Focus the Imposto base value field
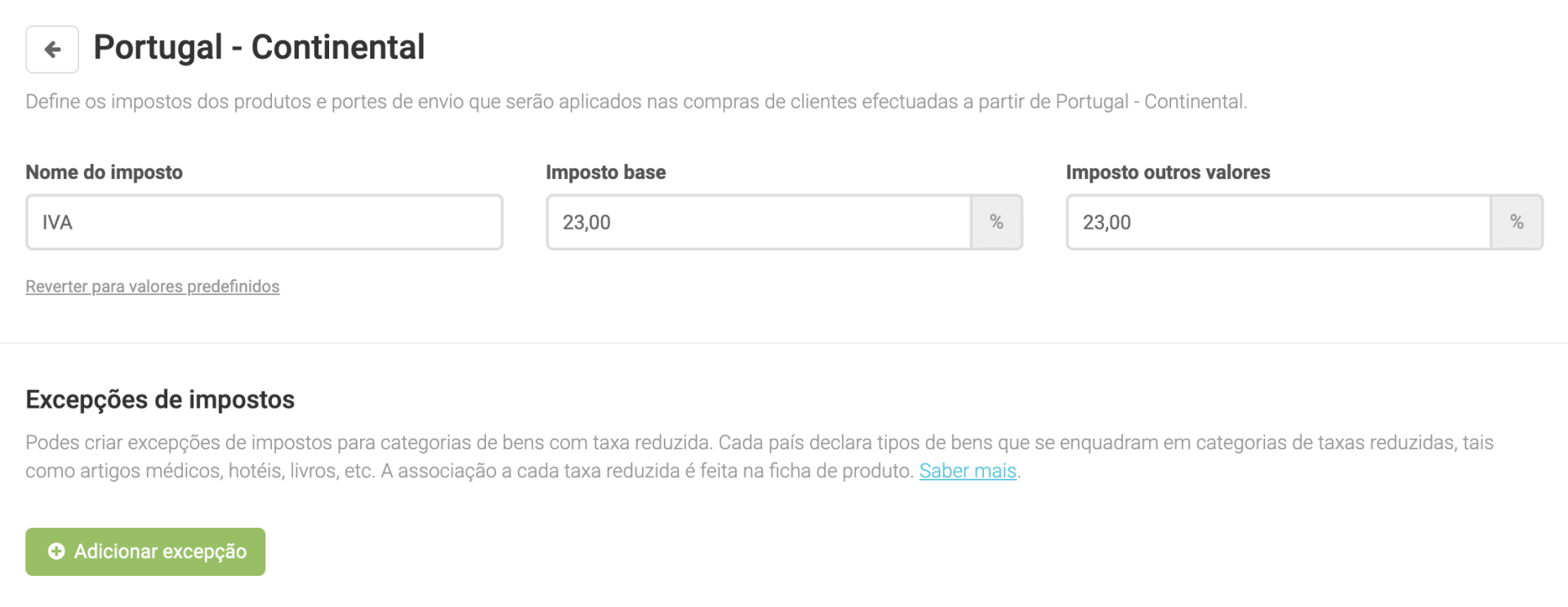 pos(758,222)
